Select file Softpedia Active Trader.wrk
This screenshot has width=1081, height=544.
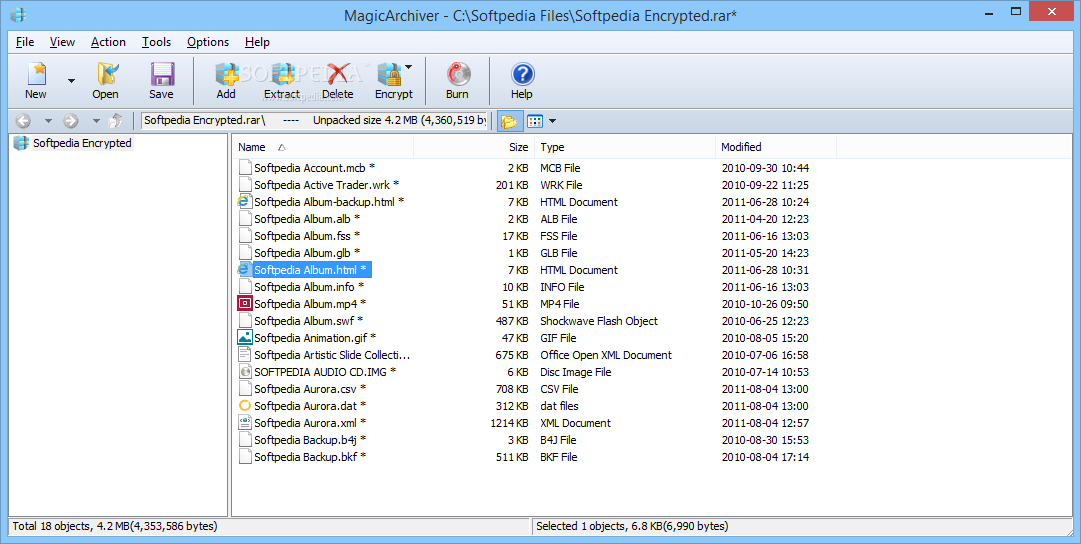click(x=326, y=185)
